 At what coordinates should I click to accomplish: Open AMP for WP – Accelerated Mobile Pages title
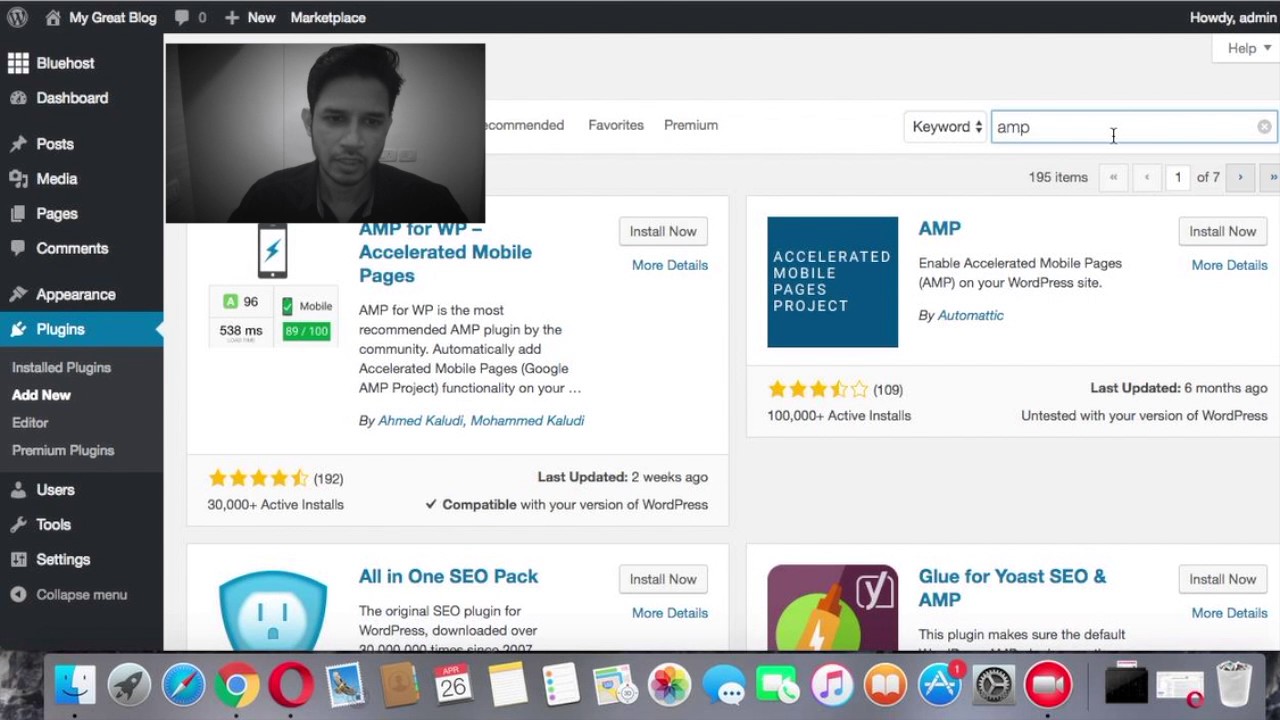pos(445,252)
